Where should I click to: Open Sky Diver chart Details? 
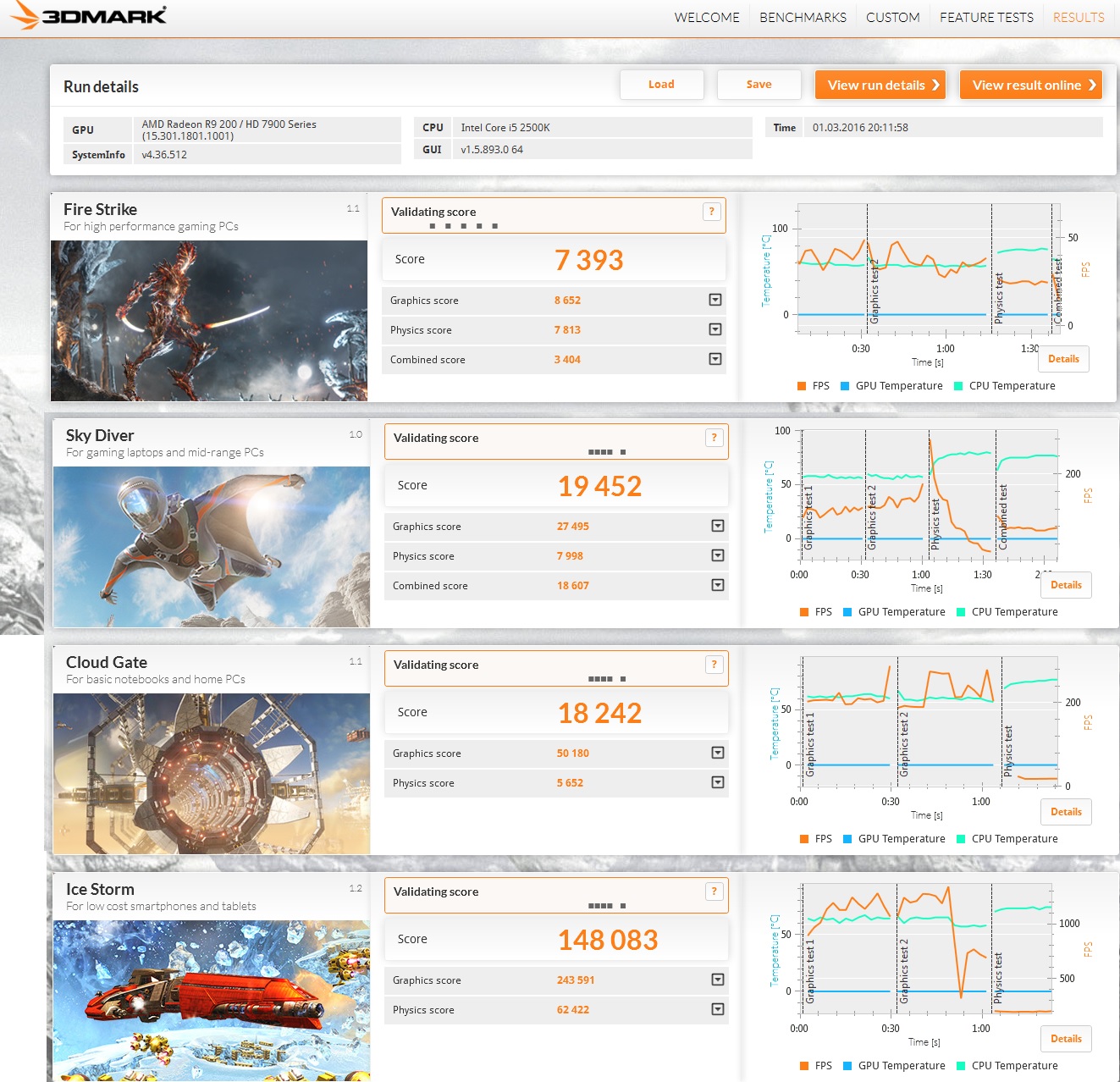(1066, 585)
